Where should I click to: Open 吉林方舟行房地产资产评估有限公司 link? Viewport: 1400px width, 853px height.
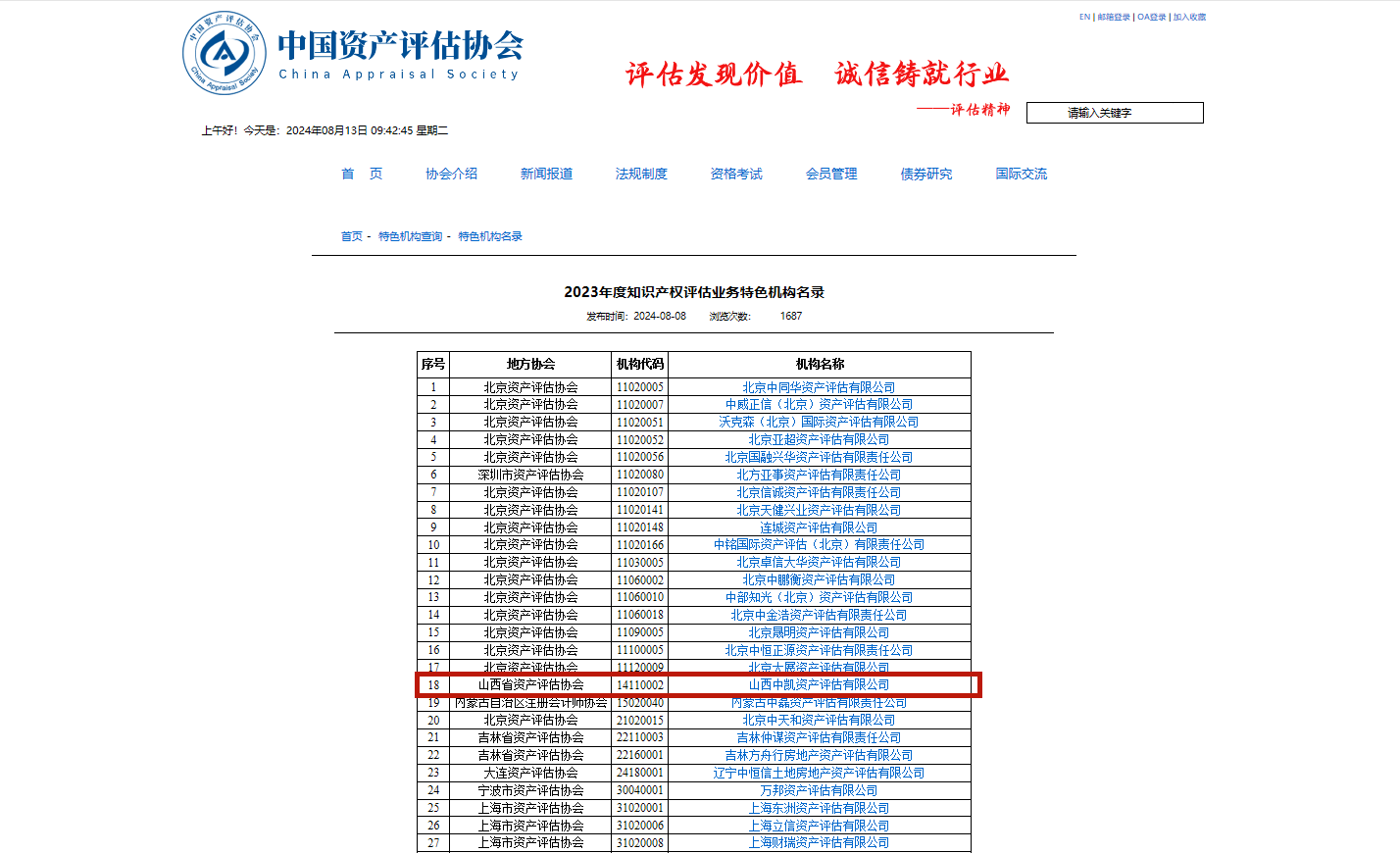point(819,755)
